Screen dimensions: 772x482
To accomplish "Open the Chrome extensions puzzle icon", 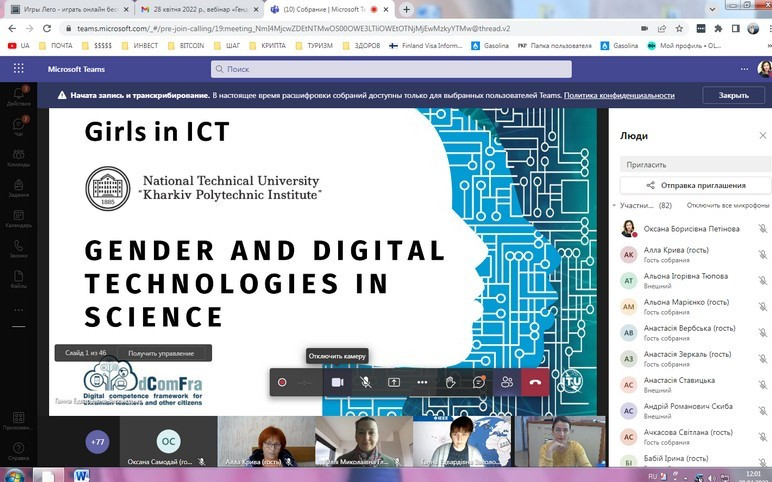I will [718, 29].
